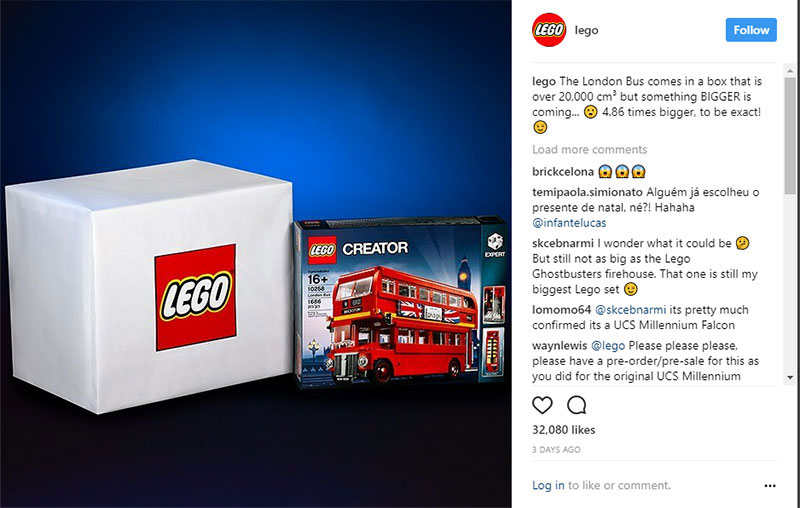Click the Creator Expert badge on box

tap(495, 245)
